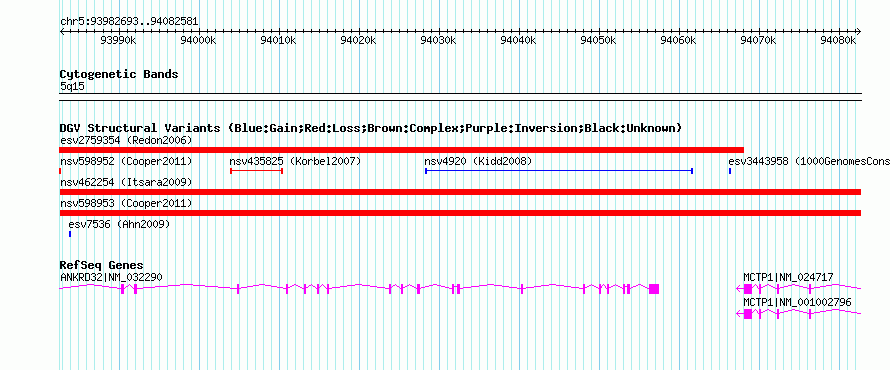Click the 94060k ruler tick label
890x370 pixels.
point(678,40)
